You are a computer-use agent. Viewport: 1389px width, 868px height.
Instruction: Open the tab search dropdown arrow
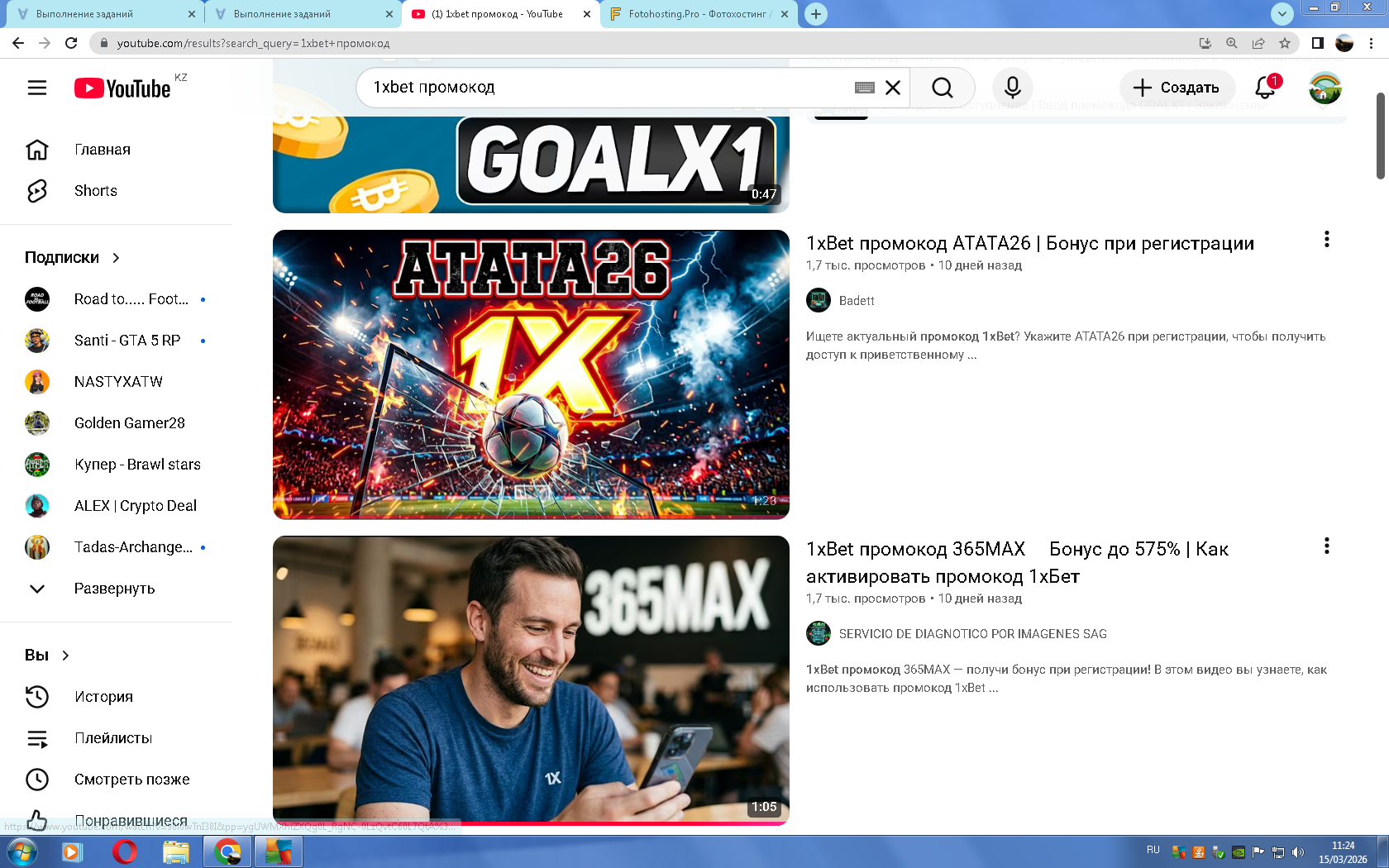[x=1282, y=13]
